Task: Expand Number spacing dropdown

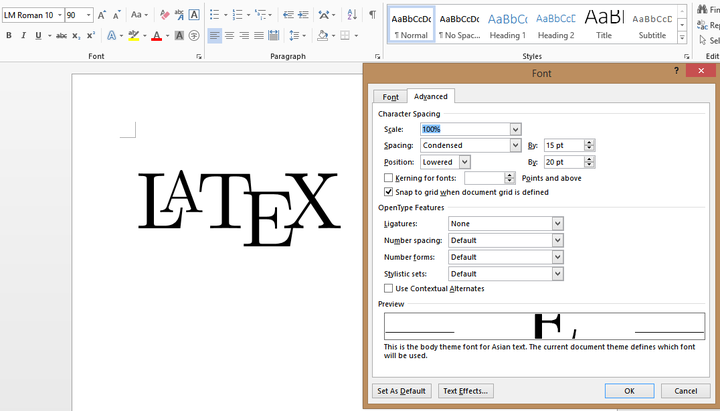Action: coord(557,240)
